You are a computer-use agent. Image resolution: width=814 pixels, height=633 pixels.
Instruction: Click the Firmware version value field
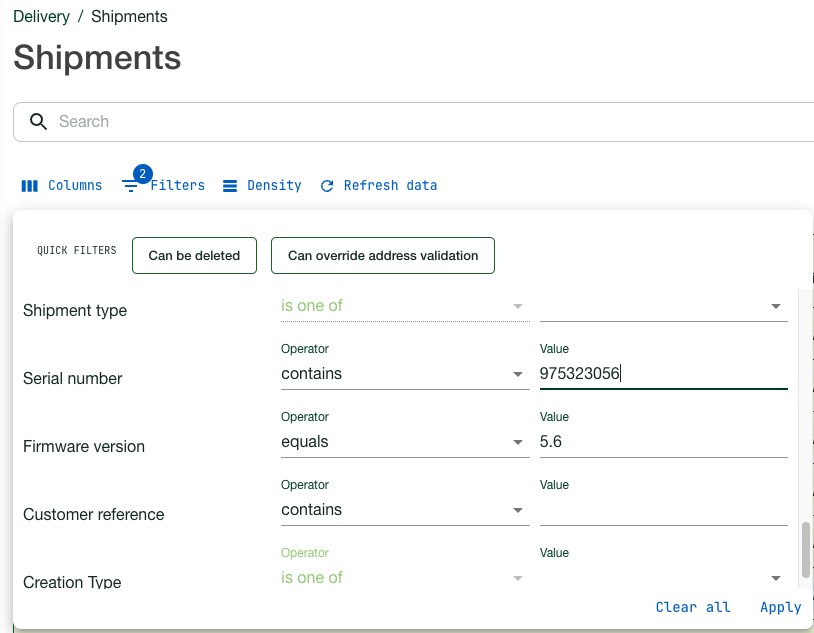(663, 442)
